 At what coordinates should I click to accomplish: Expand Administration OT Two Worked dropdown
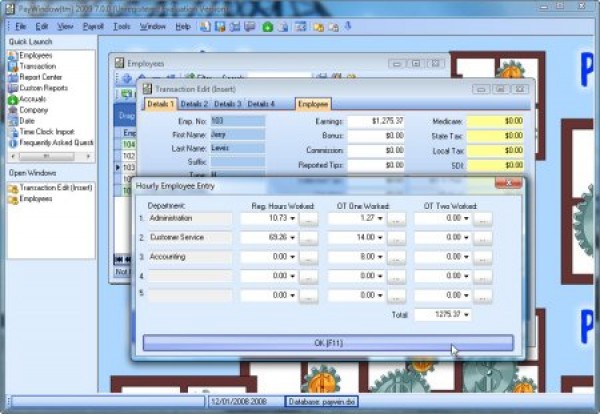tap(466, 218)
